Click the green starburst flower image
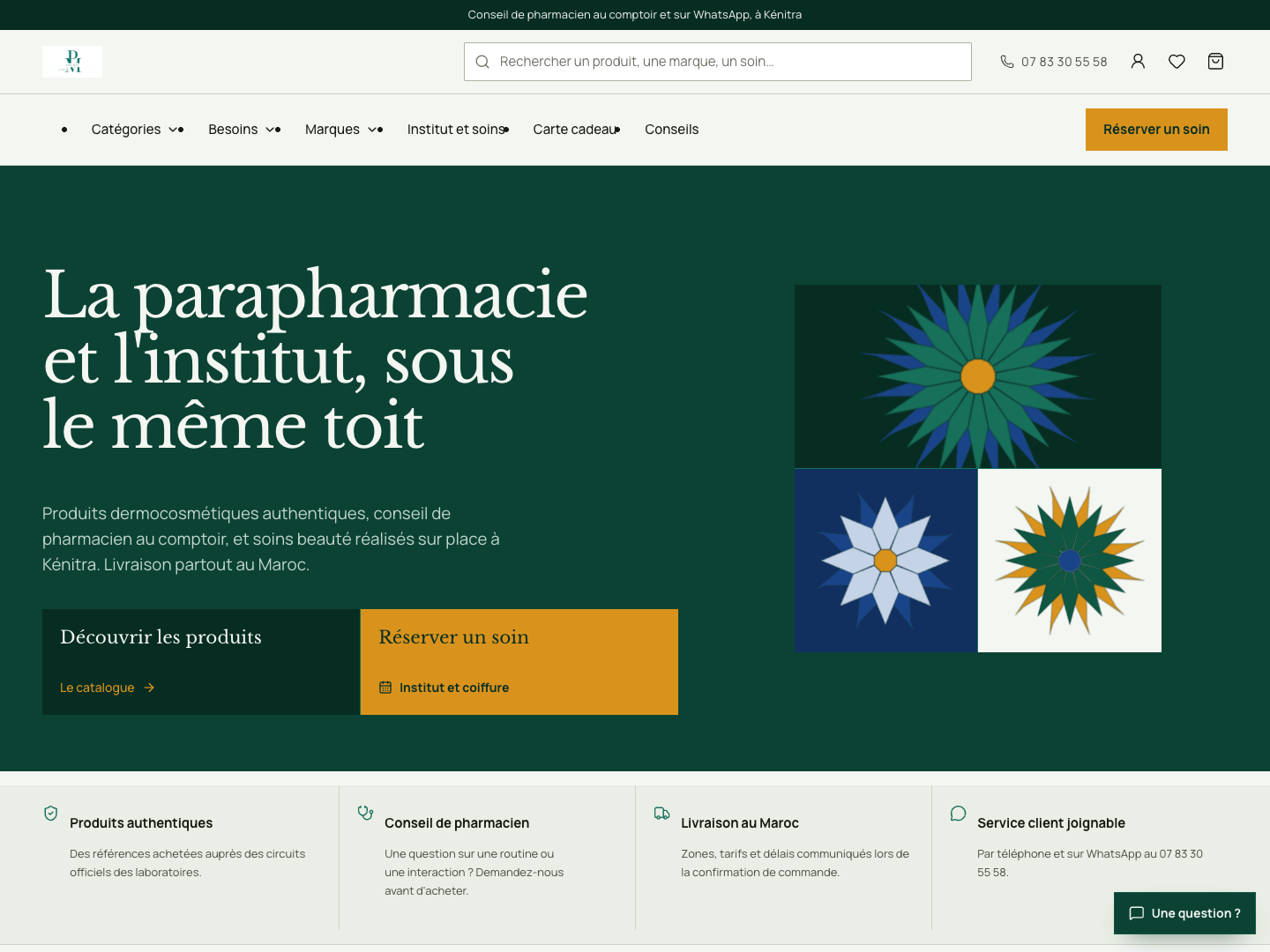 [978, 376]
